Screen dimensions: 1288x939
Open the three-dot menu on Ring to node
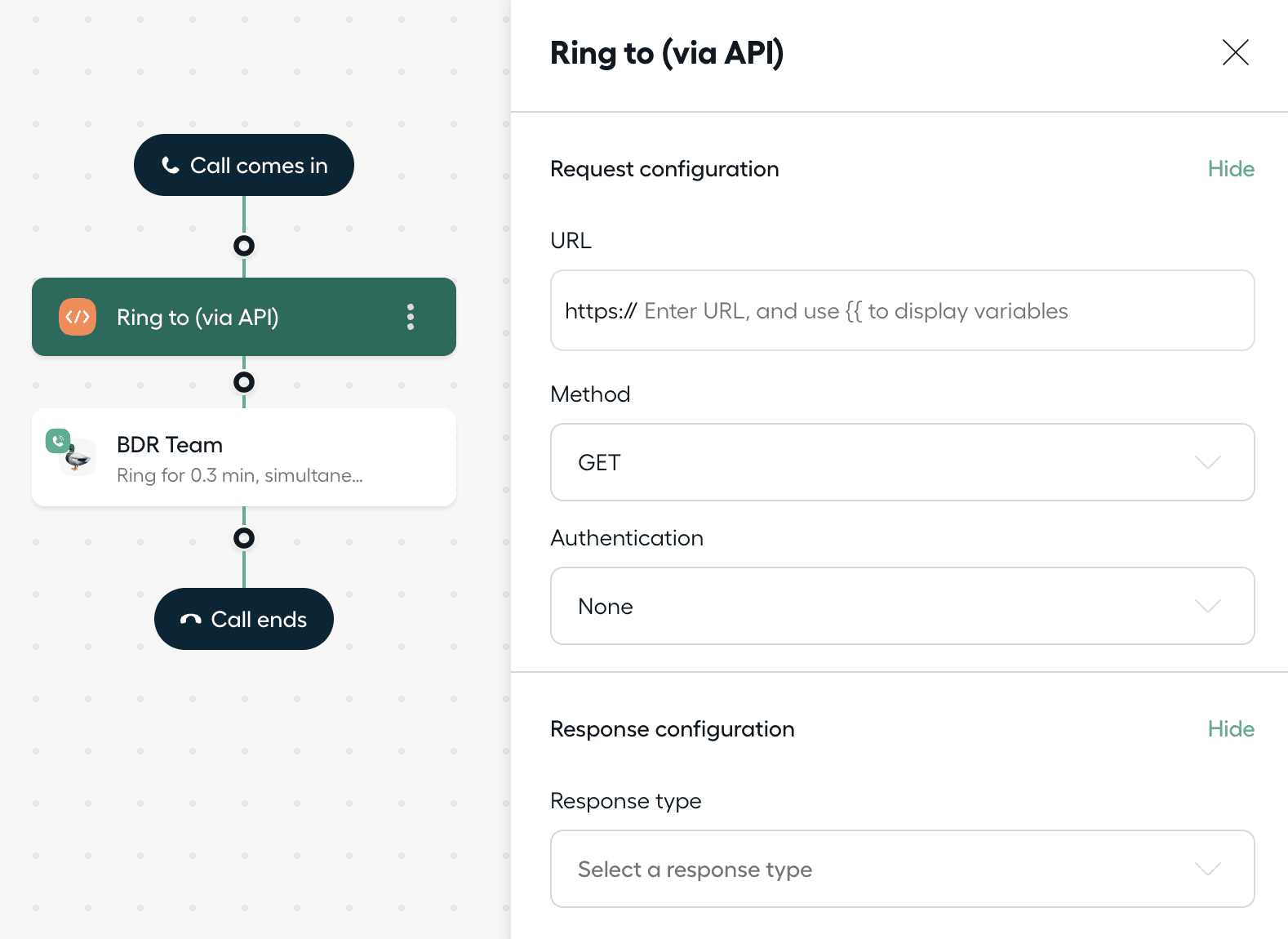point(411,317)
